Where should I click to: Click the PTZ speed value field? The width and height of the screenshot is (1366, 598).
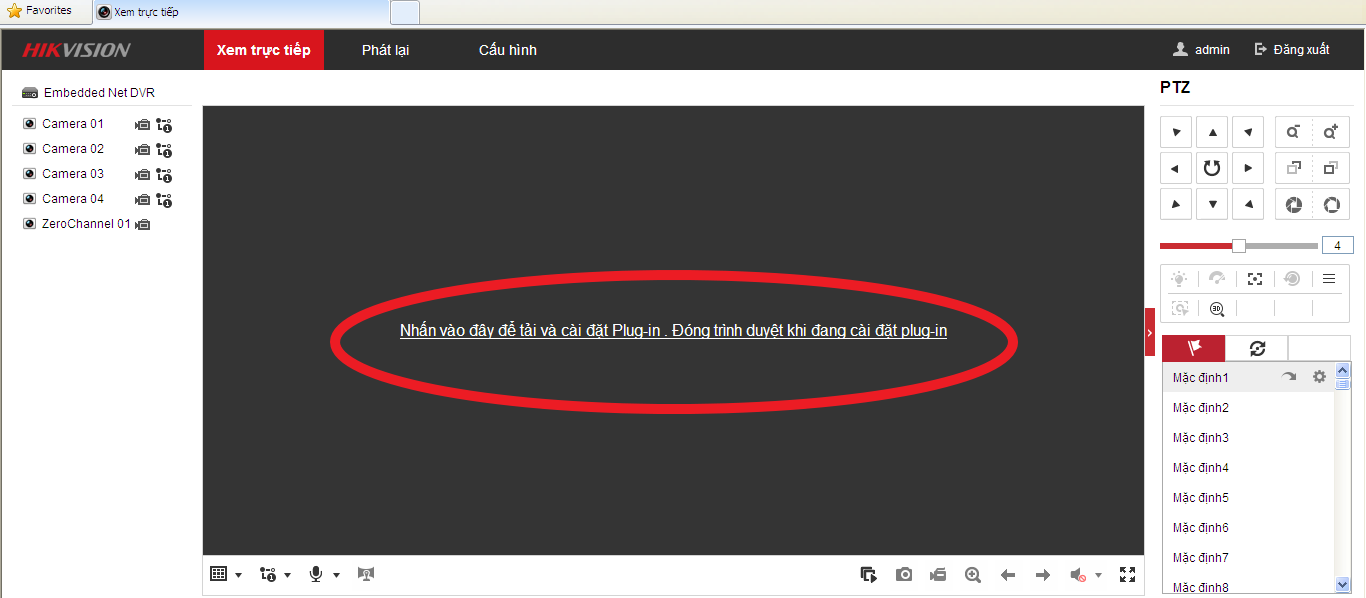[1337, 245]
